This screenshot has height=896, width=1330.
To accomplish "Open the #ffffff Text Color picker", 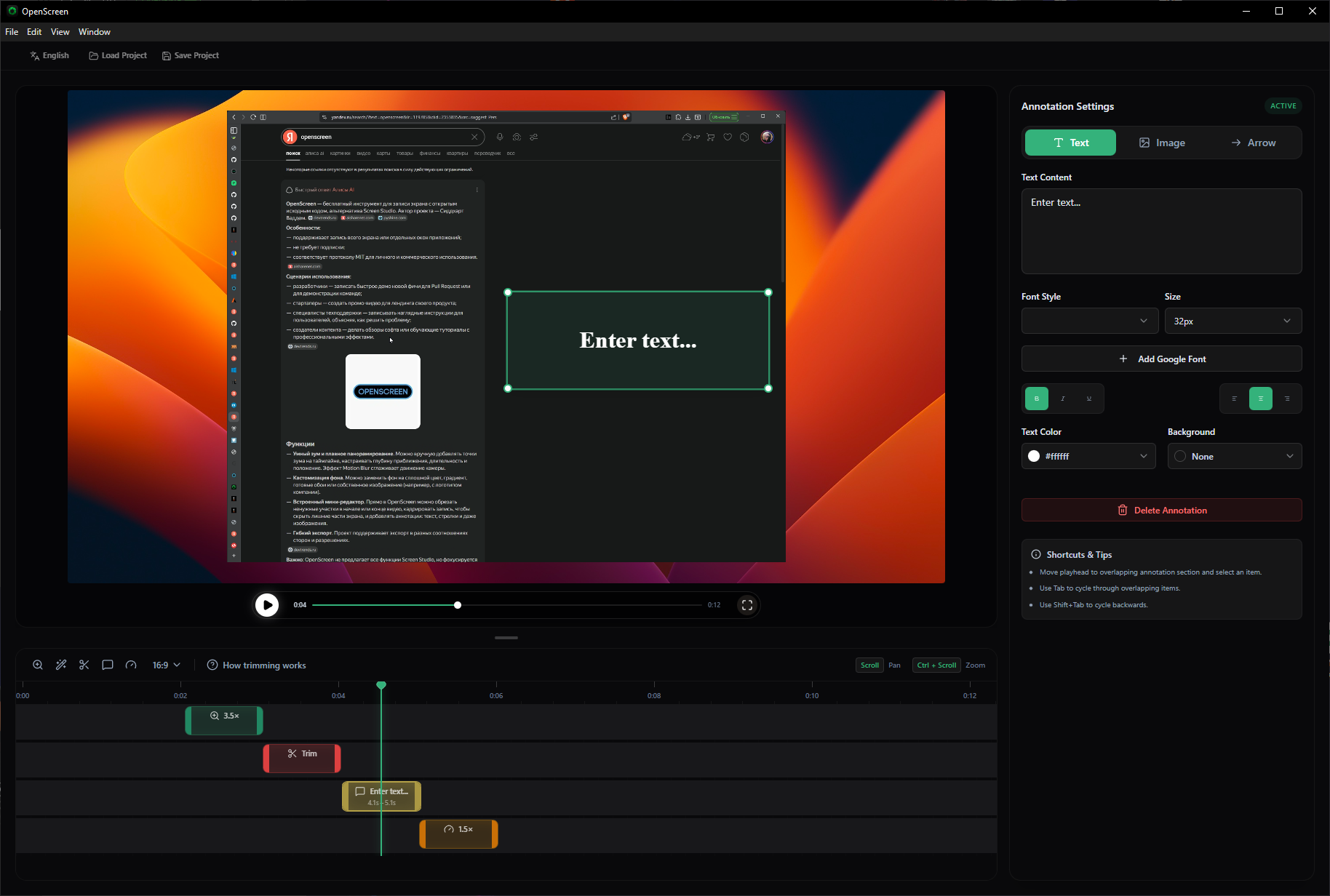I will pyautogui.click(x=1088, y=456).
